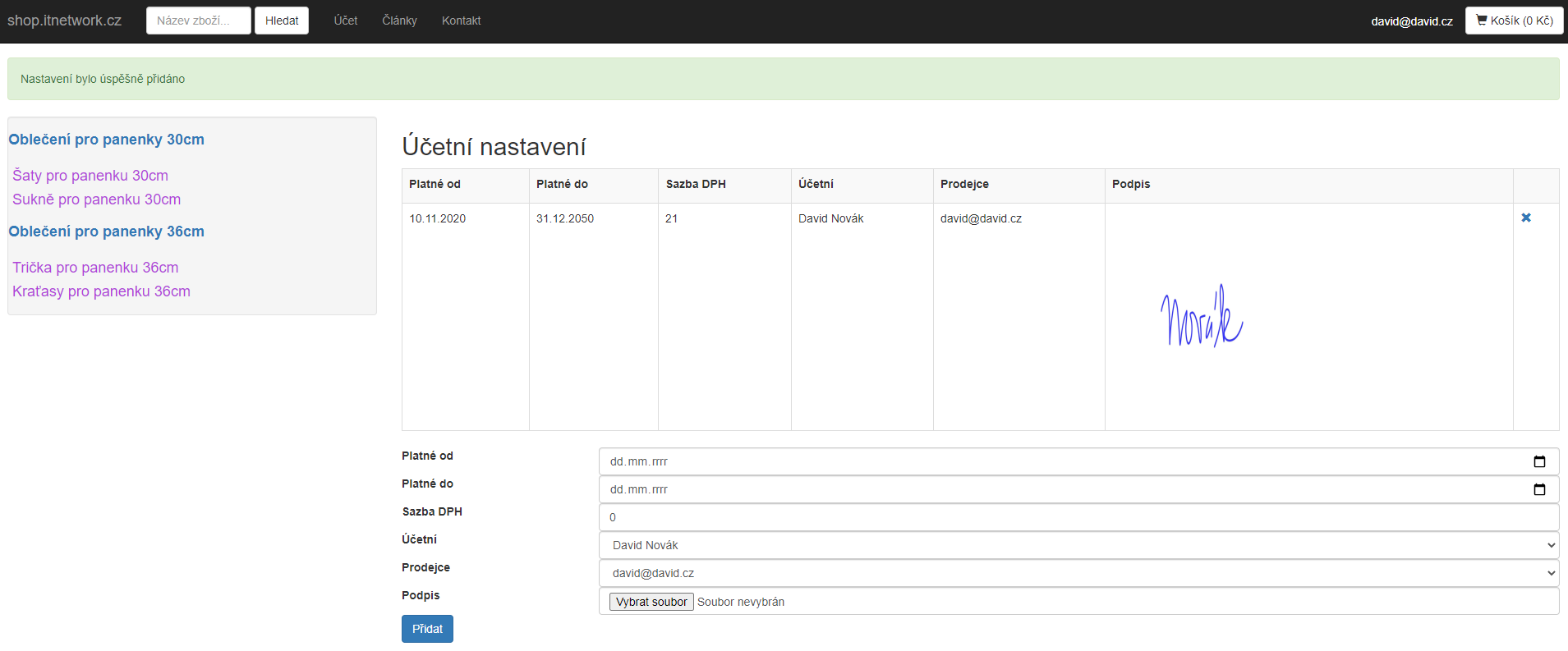The image size is (1568, 651).
Task: Click the Sazba DPH column header
Action: 724,186
